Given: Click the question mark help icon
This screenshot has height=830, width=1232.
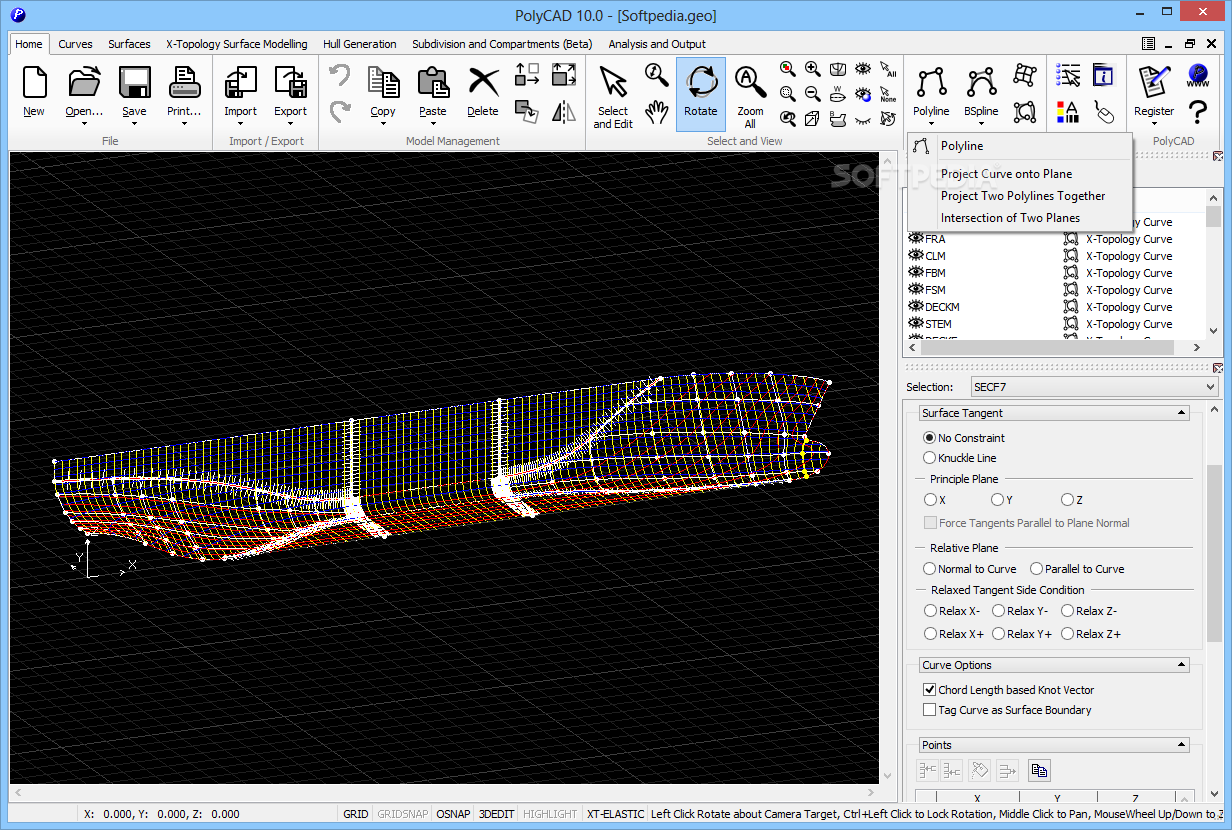Looking at the screenshot, I should (1198, 111).
